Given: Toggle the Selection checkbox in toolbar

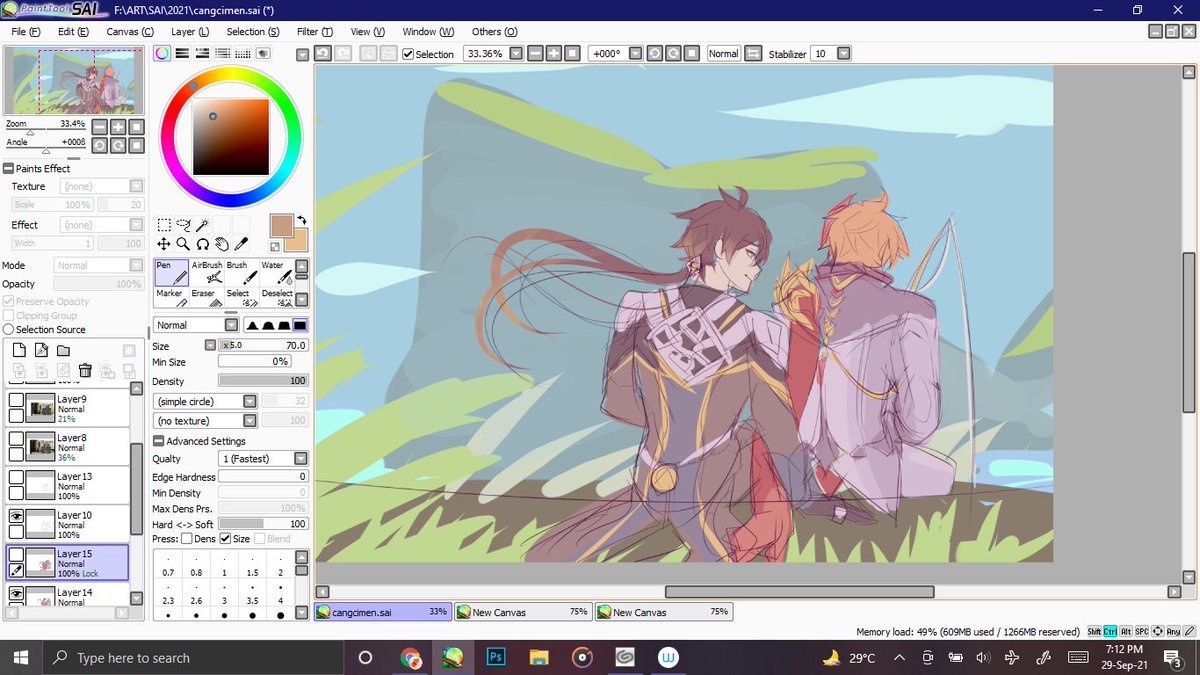Looking at the screenshot, I should pos(408,54).
